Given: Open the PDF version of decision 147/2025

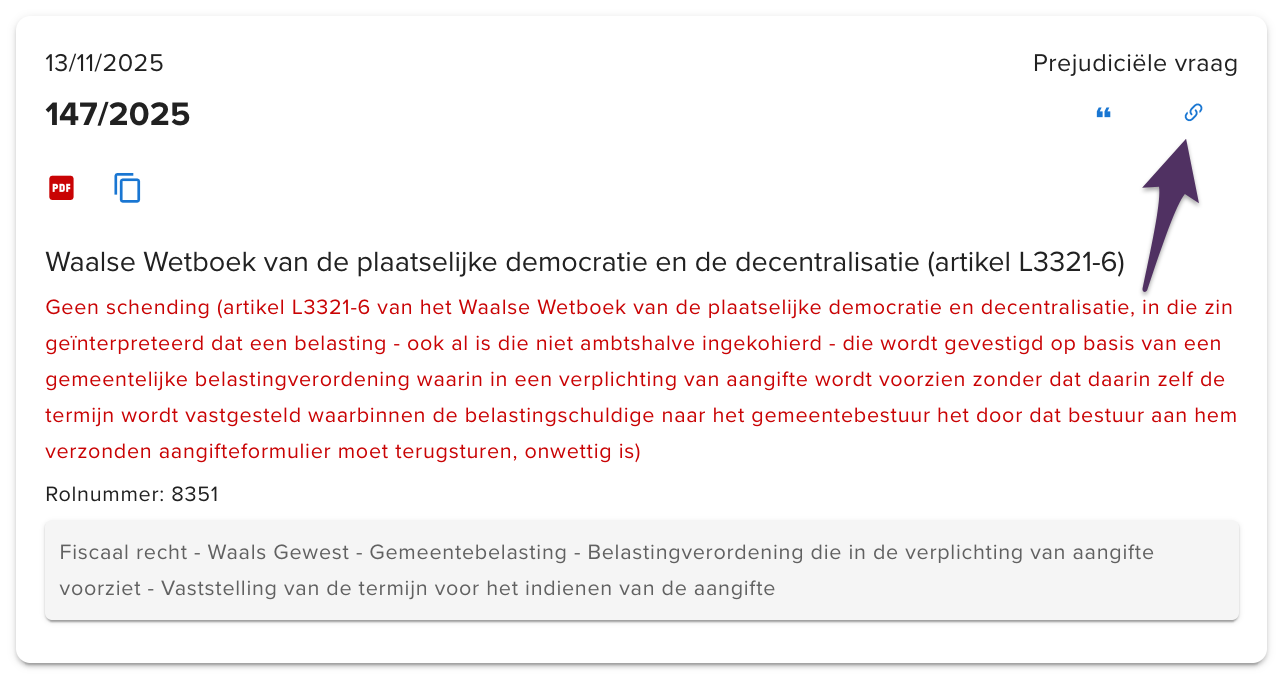Looking at the screenshot, I should click(x=61, y=188).
